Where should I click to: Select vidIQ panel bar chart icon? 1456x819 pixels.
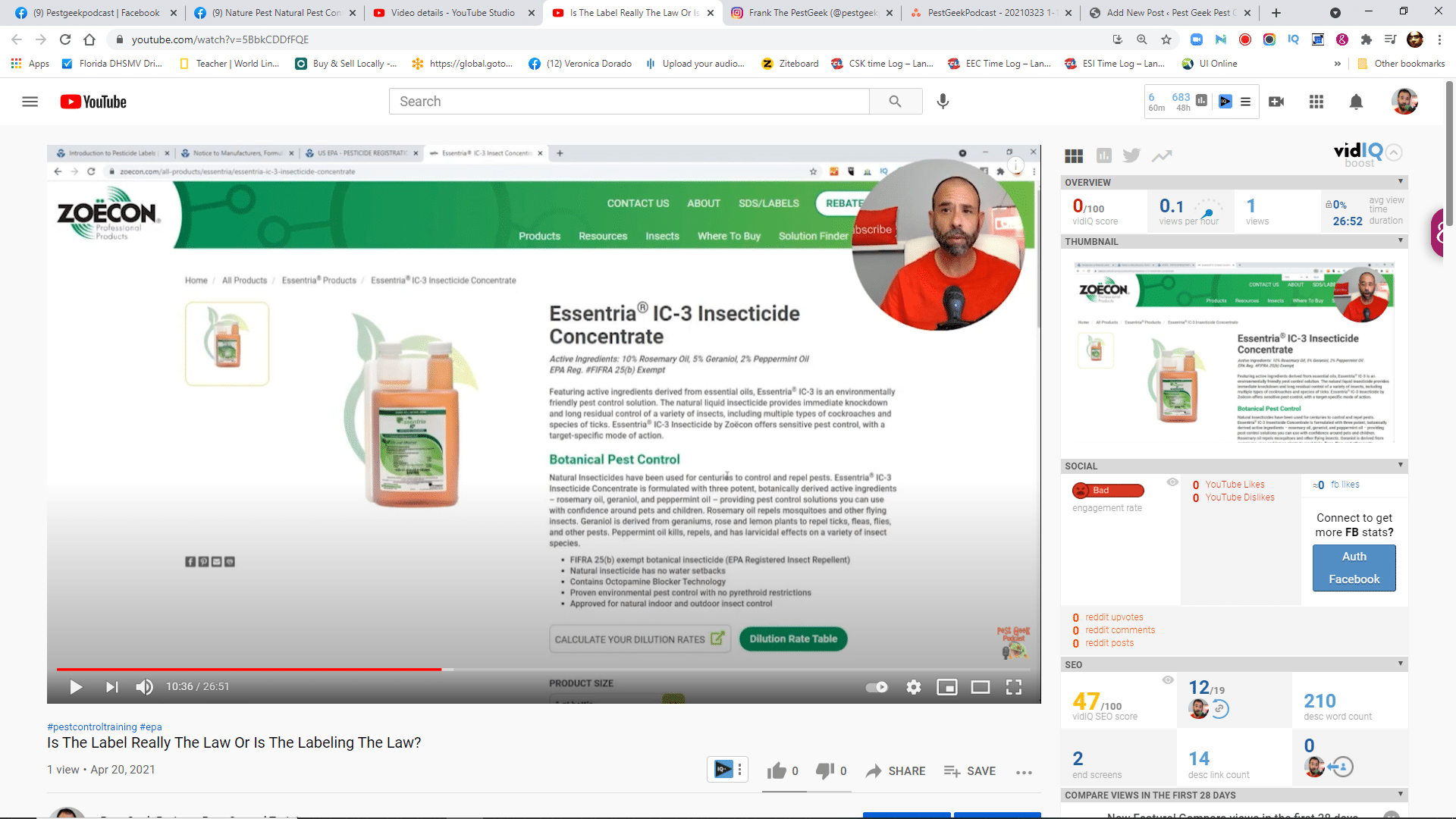click(1103, 155)
